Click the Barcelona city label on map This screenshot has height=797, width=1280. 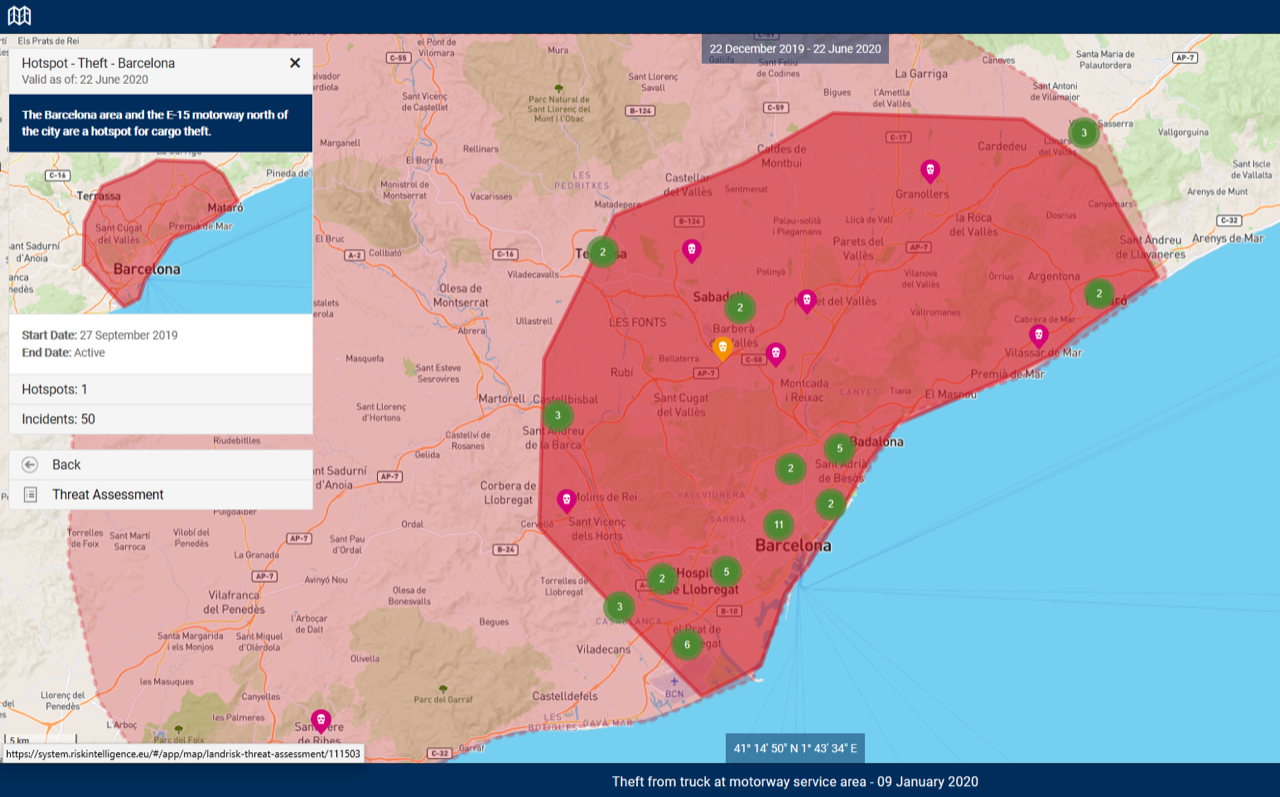click(793, 546)
